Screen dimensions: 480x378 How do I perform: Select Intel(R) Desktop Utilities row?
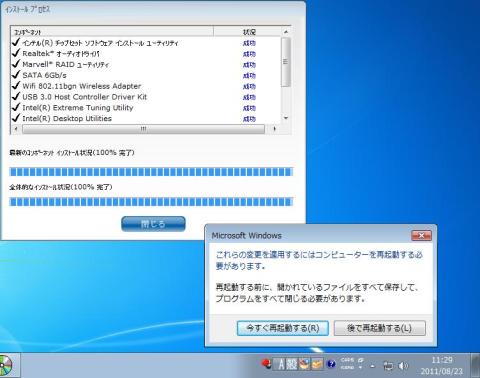pyautogui.click(x=146, y=118)
